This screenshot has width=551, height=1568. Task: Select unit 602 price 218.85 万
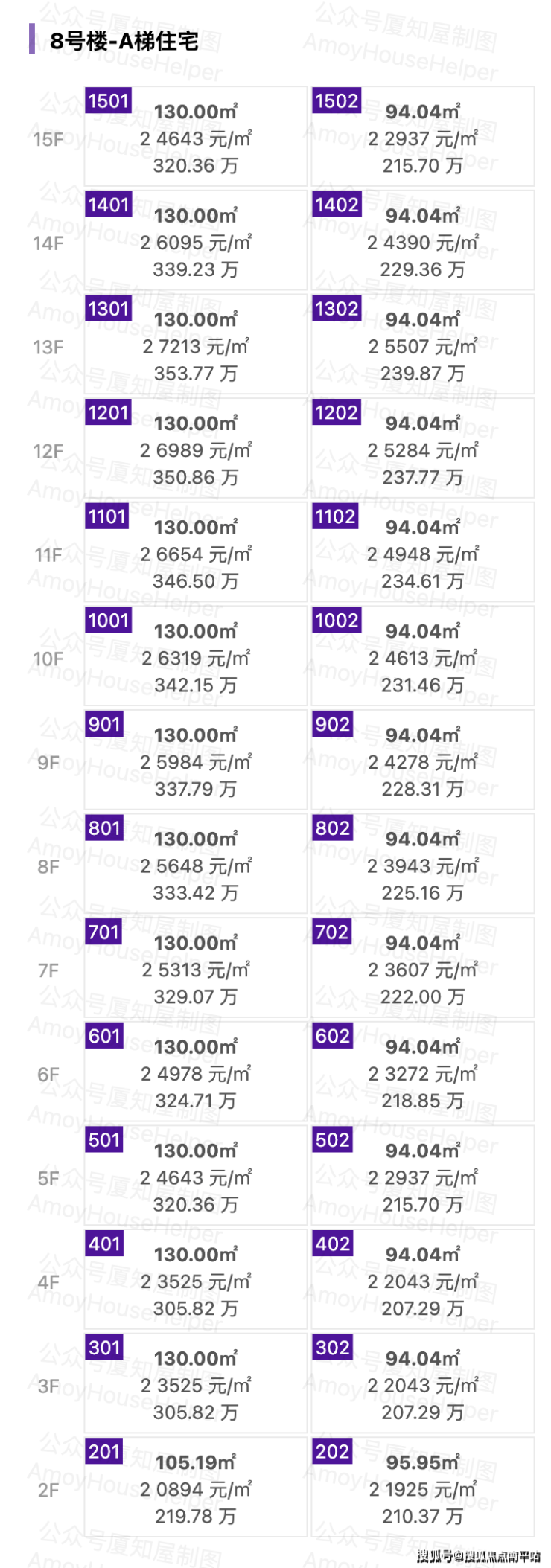pyautogui.click(x=422, y=1101)
